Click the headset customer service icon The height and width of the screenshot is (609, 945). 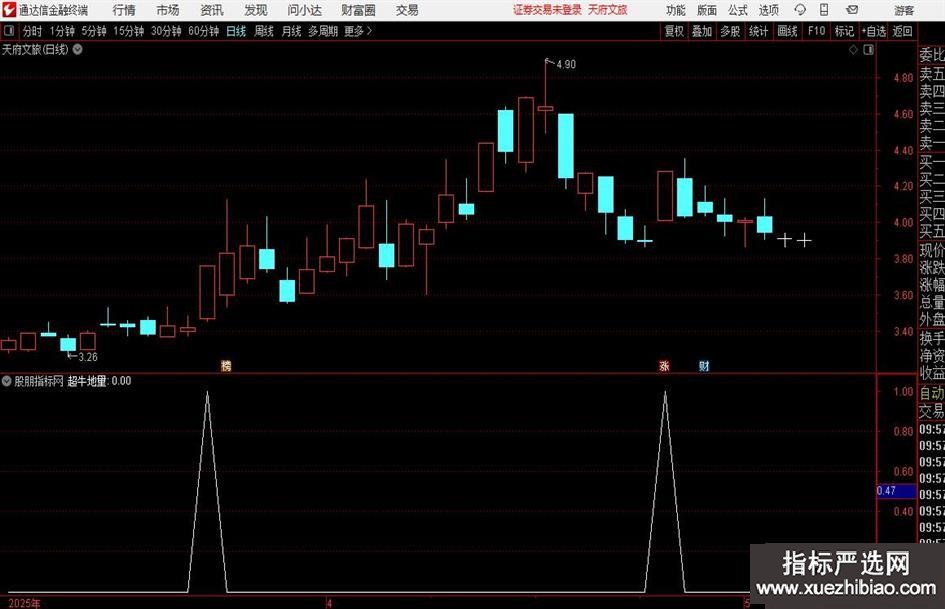[800, 10]
